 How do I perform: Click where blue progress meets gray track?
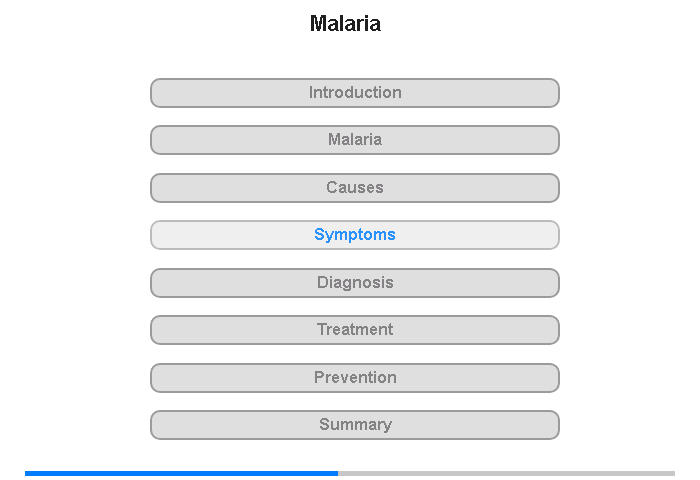click(338, 473)
